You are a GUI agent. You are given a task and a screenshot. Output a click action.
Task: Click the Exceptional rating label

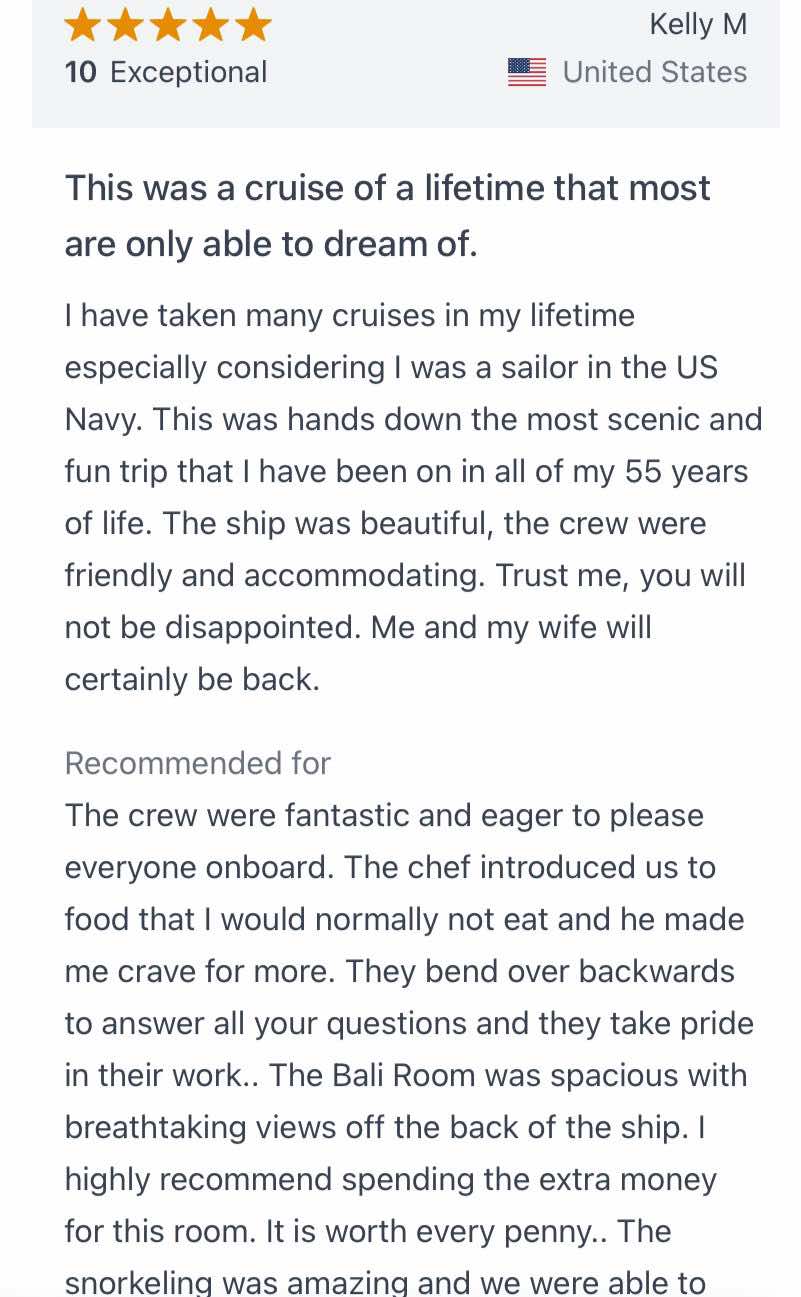pyautogui.click(x=189, y=72)
